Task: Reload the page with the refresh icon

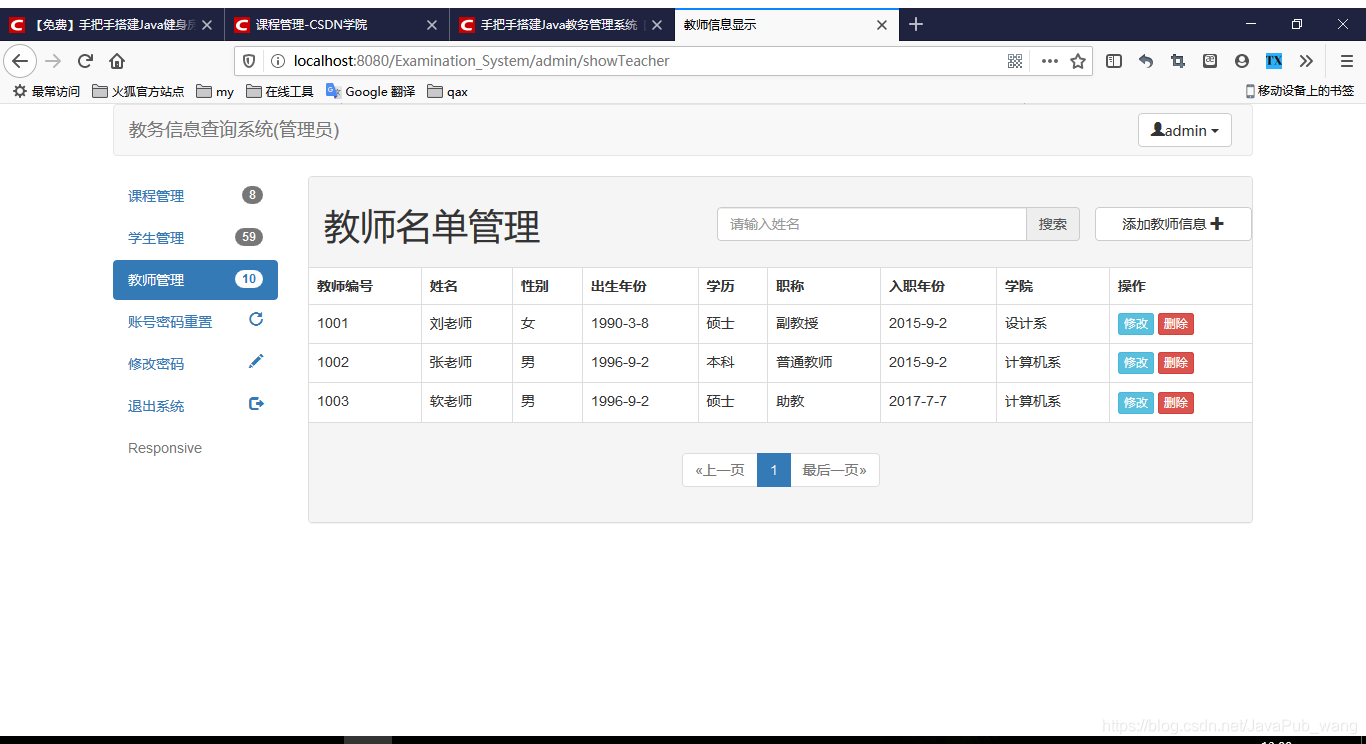Action: [x=85, y=61]
